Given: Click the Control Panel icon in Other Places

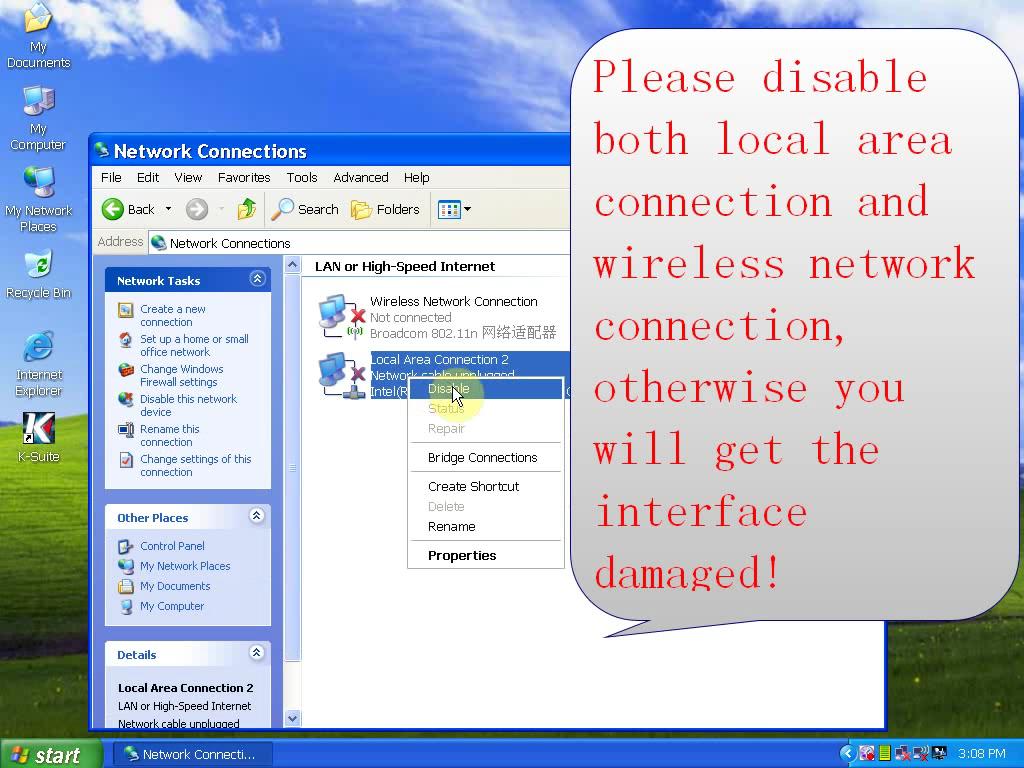Looking at the screenshot, I should [x=125, y=546].
